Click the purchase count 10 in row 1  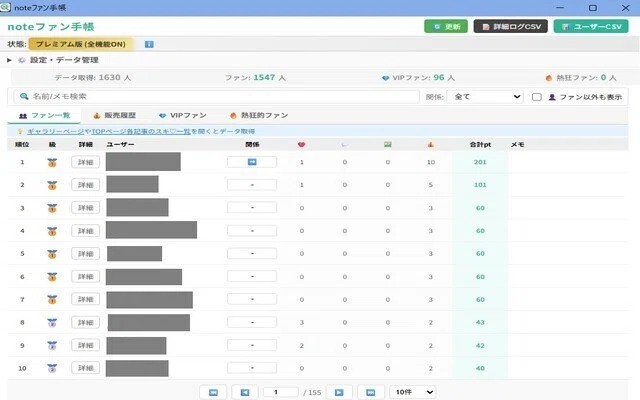point(431,162)
